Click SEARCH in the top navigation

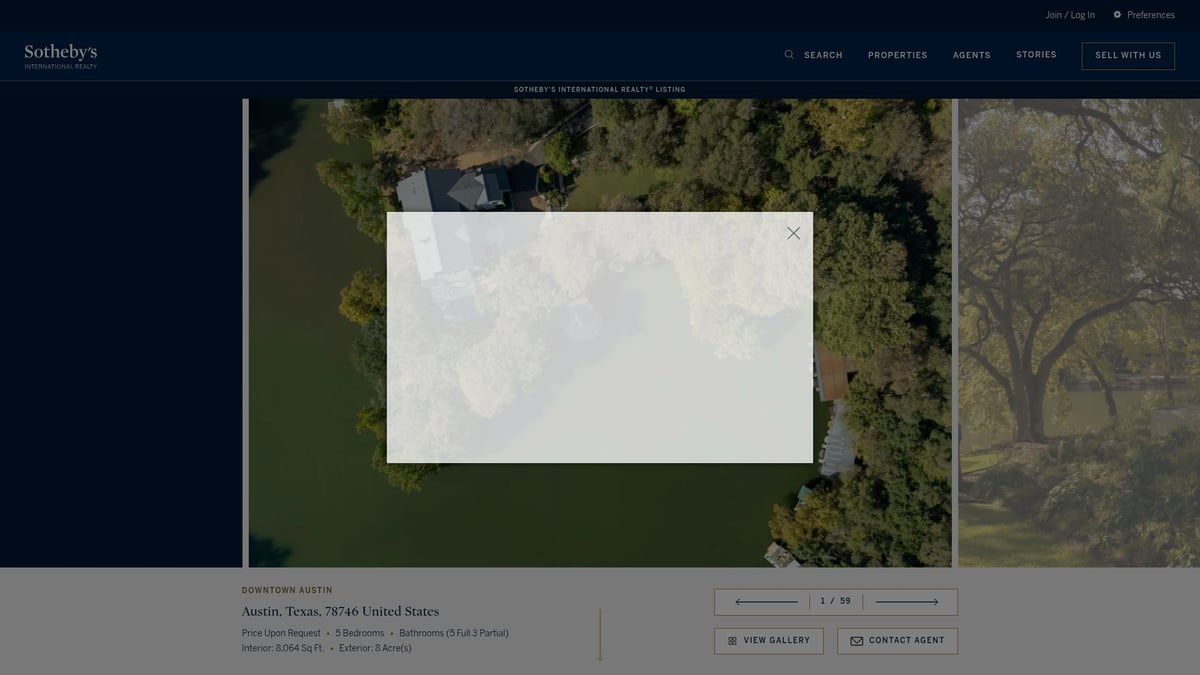click(822, 55)
